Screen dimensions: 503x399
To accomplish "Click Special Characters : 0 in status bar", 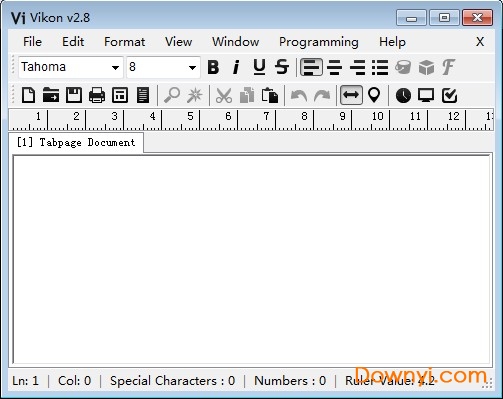I will pyautogui.click(x=172, y=381).
